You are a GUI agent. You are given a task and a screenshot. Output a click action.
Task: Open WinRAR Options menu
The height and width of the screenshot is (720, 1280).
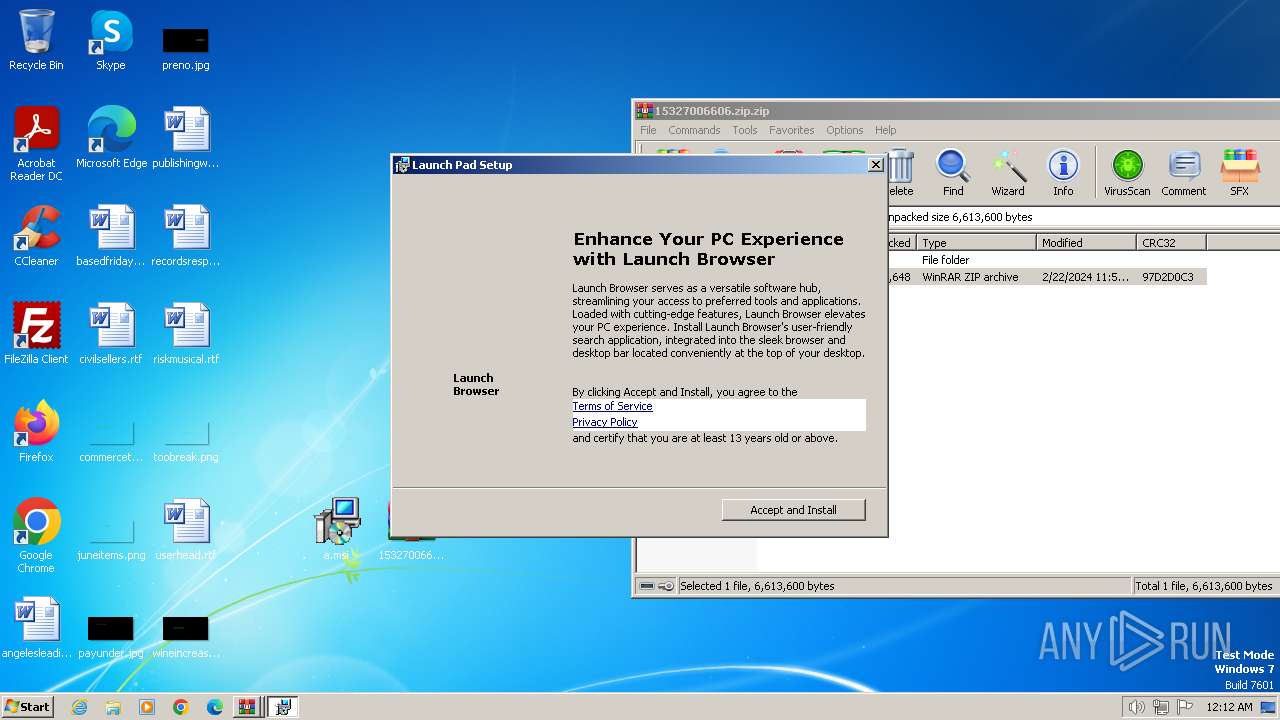[844, 130]
